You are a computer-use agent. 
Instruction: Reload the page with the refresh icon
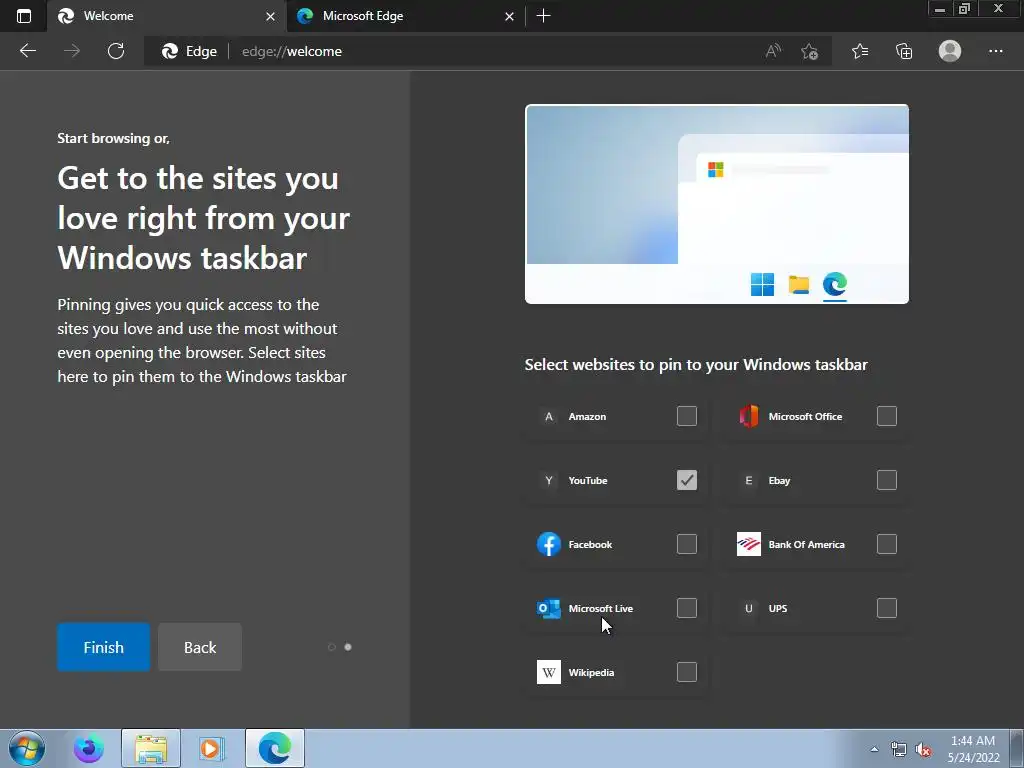tap(116, 51)
